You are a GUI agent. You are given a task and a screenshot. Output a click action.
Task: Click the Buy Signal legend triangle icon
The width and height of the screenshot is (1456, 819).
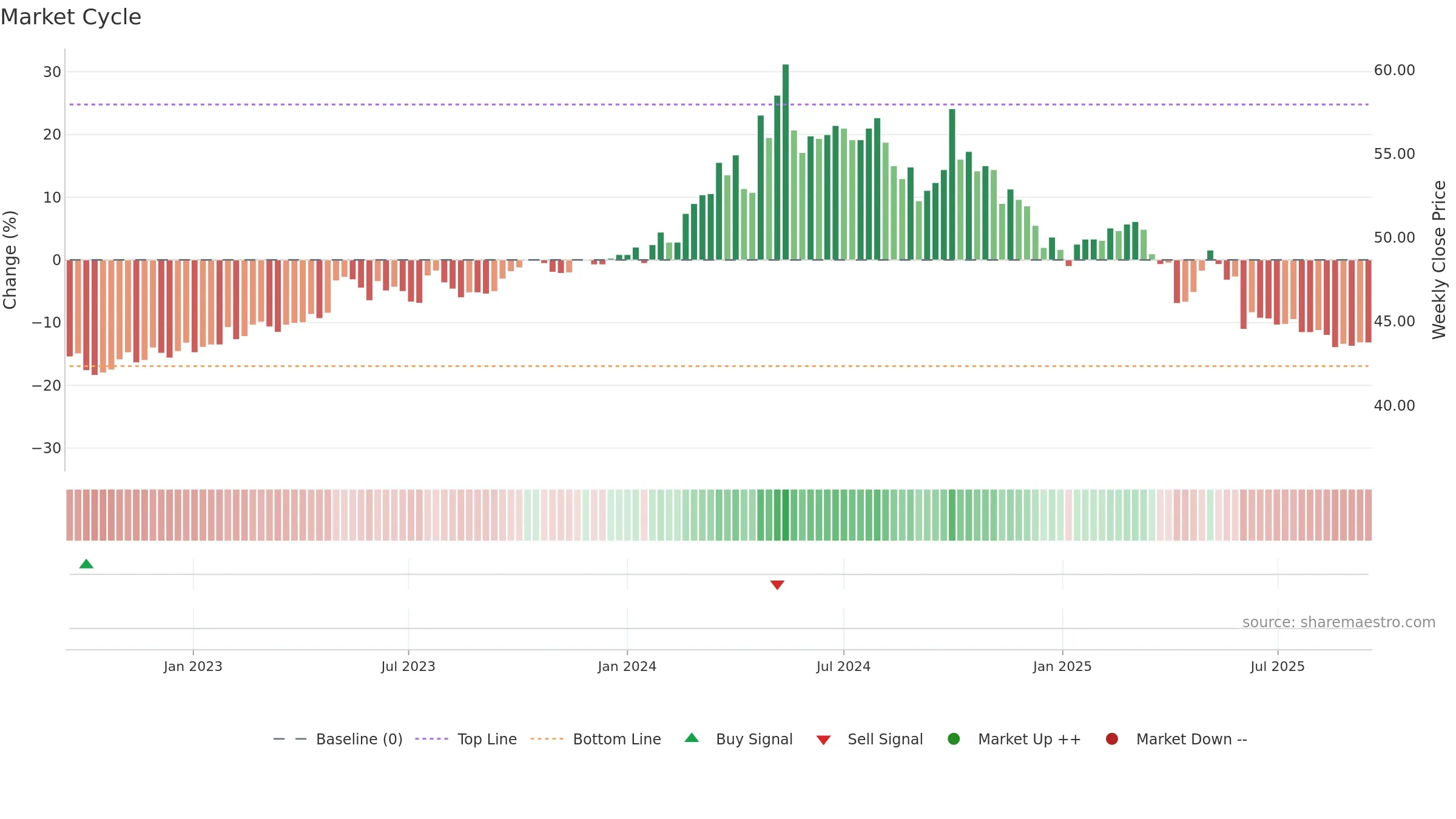[692, 738]
